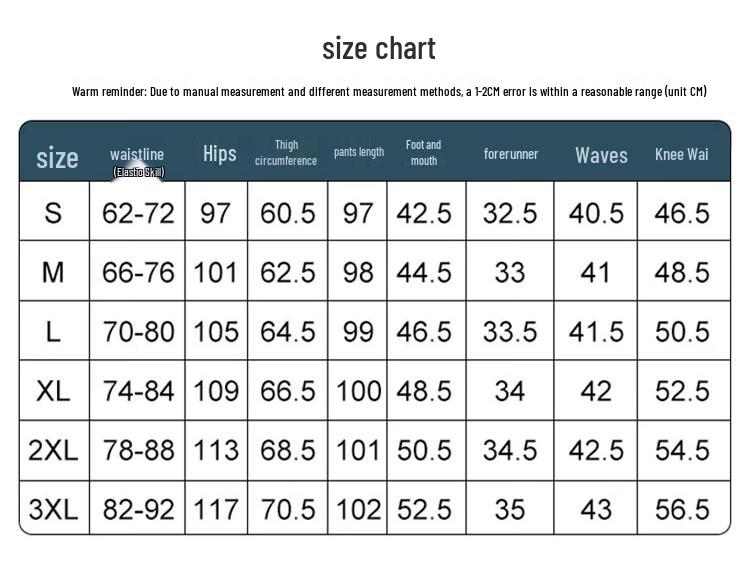Select the "Knee Wai" column header
750x563 pixels.
click(x=682, y=154)
